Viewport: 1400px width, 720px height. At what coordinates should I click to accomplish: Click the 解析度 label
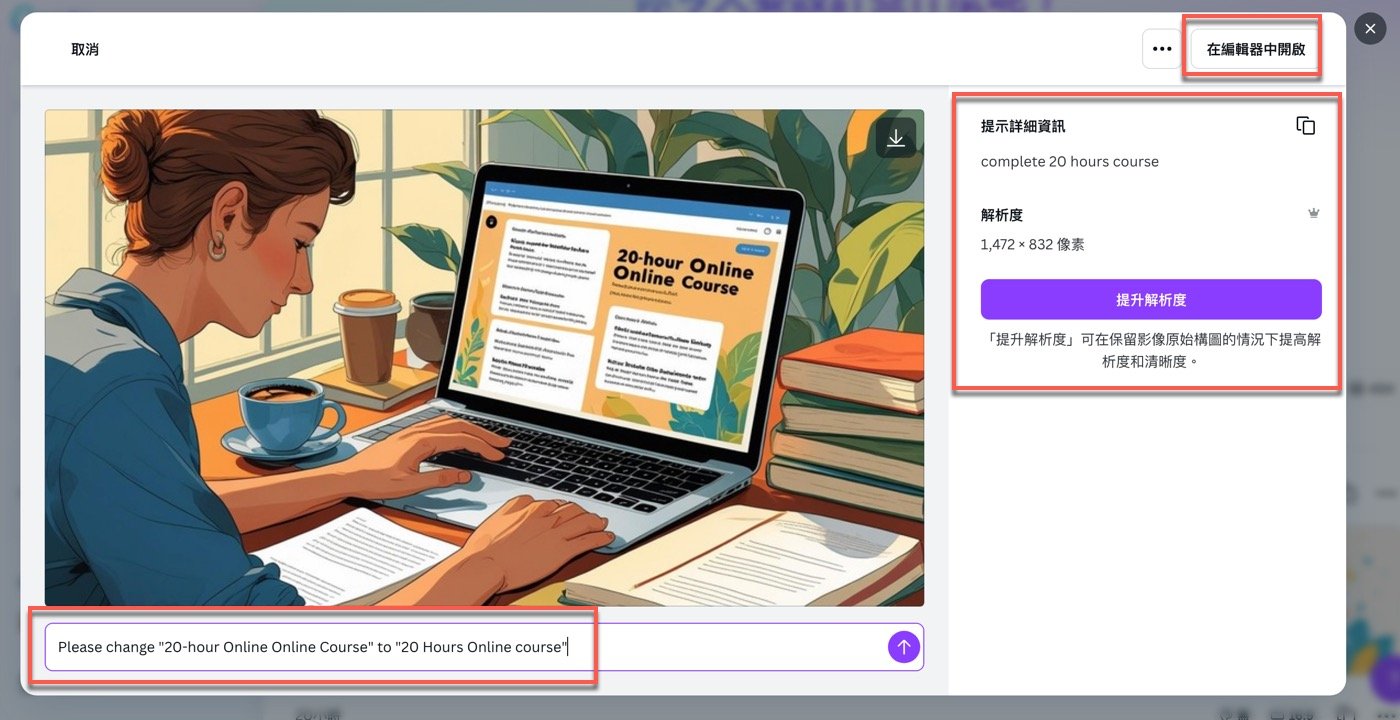(1002, 215)
